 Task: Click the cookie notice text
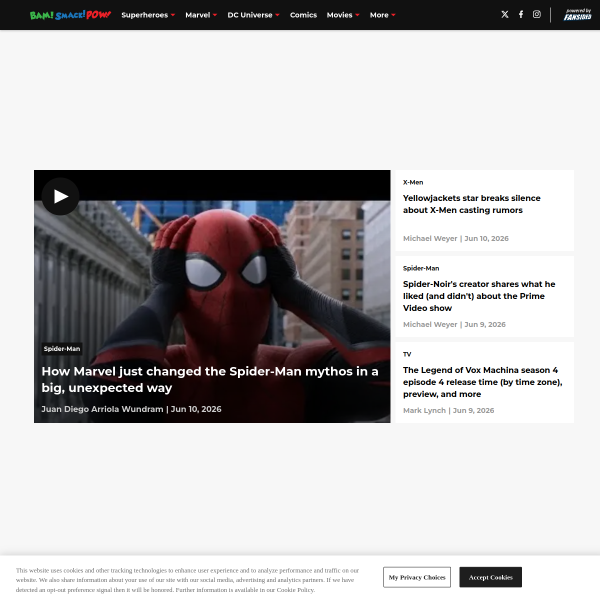tap(187, 580)
